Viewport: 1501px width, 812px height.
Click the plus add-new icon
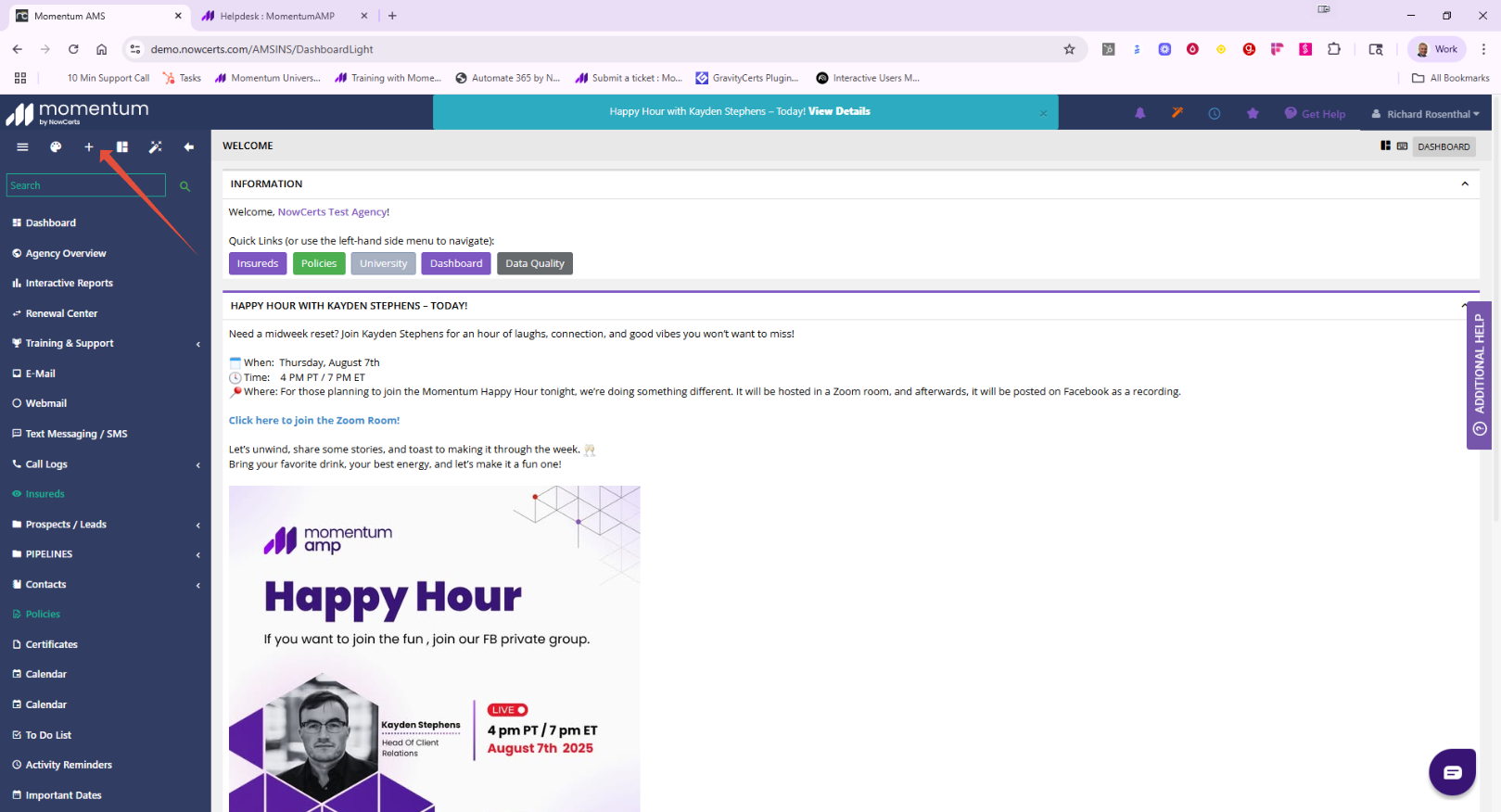pyautogui.click(x=89, y=147)
